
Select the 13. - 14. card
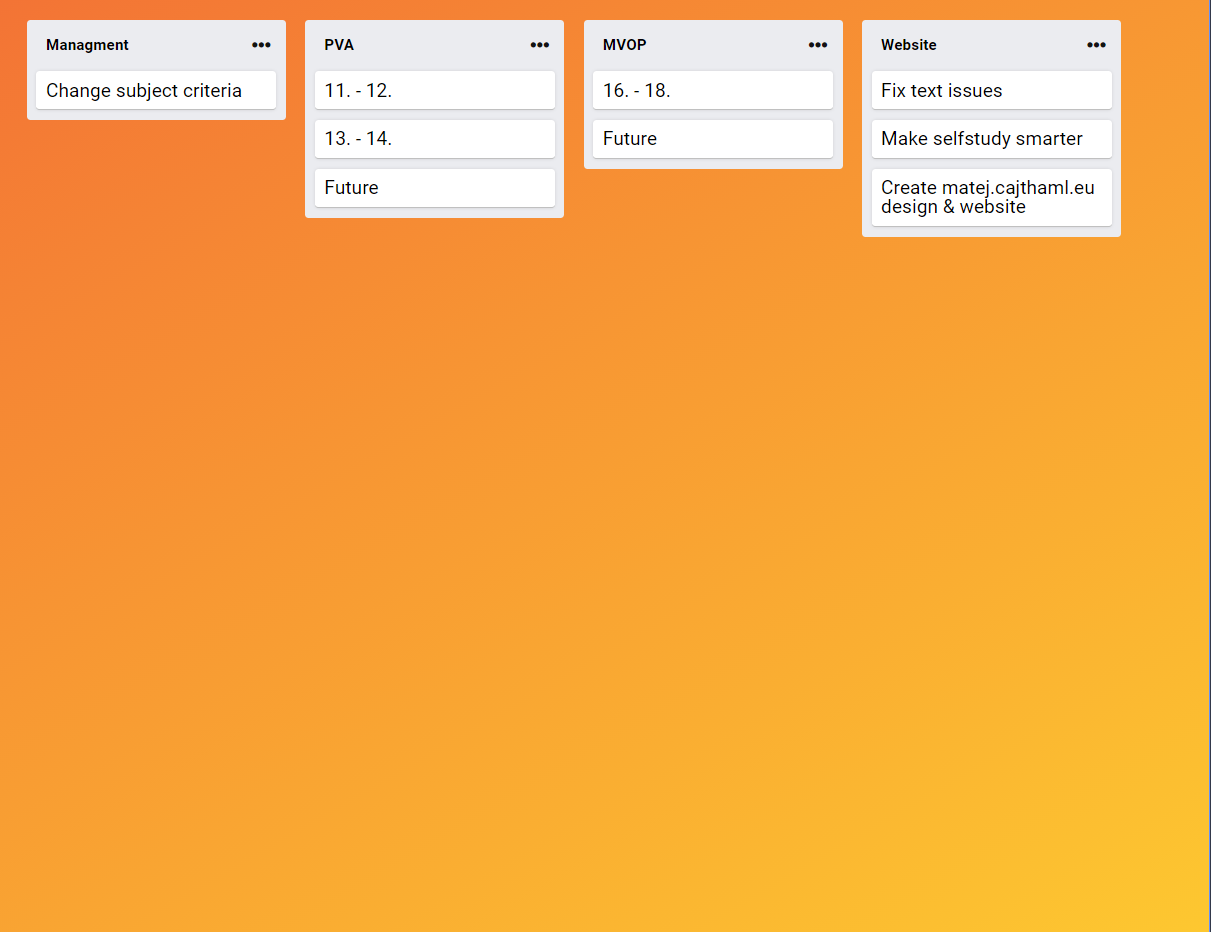[434, 139]
